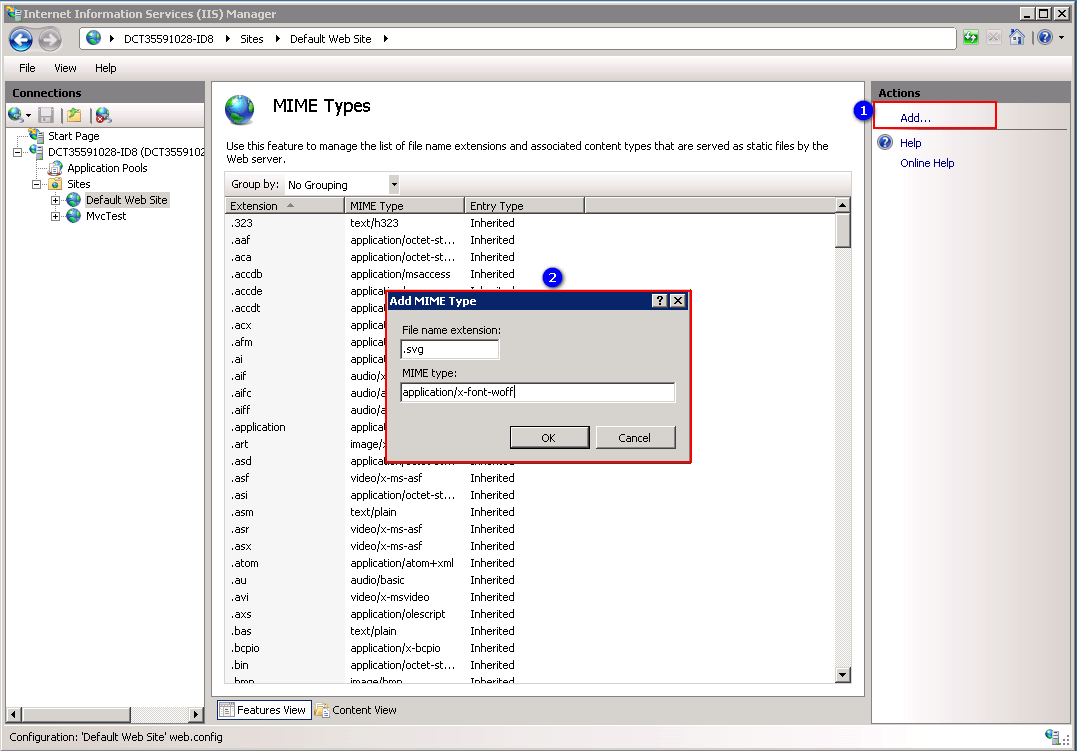
Task: Open the File menu
Action: [27, 68]
